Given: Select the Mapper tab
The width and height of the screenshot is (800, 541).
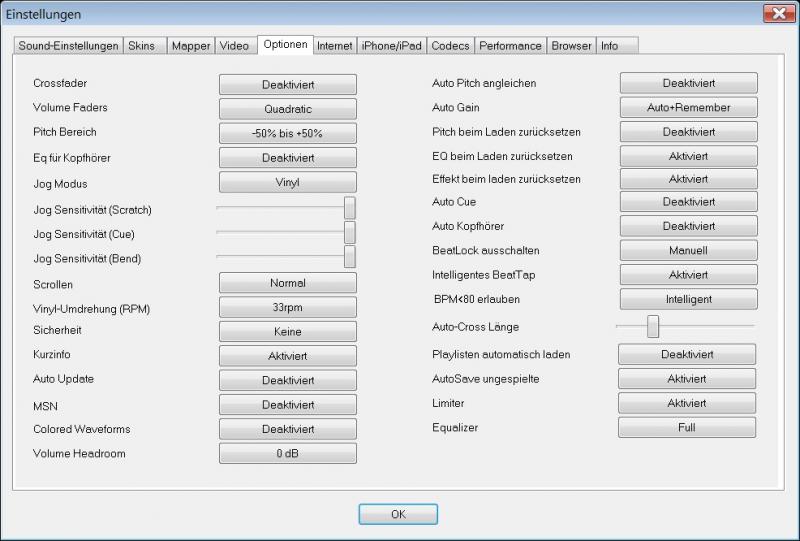Looking at the screenshot, I should point(190,46).
